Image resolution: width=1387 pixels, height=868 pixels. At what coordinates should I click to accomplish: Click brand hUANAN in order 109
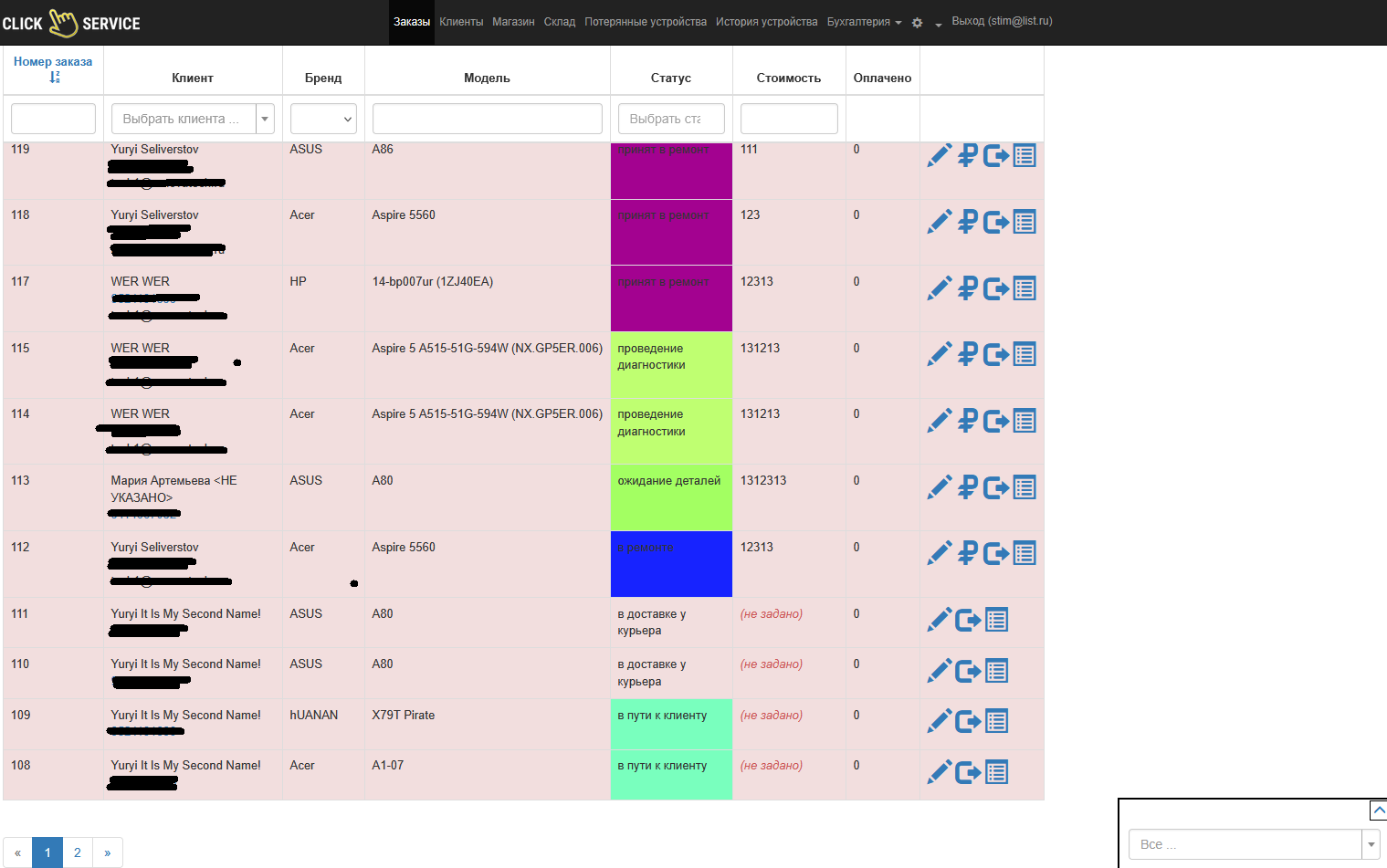coord(314,716)
